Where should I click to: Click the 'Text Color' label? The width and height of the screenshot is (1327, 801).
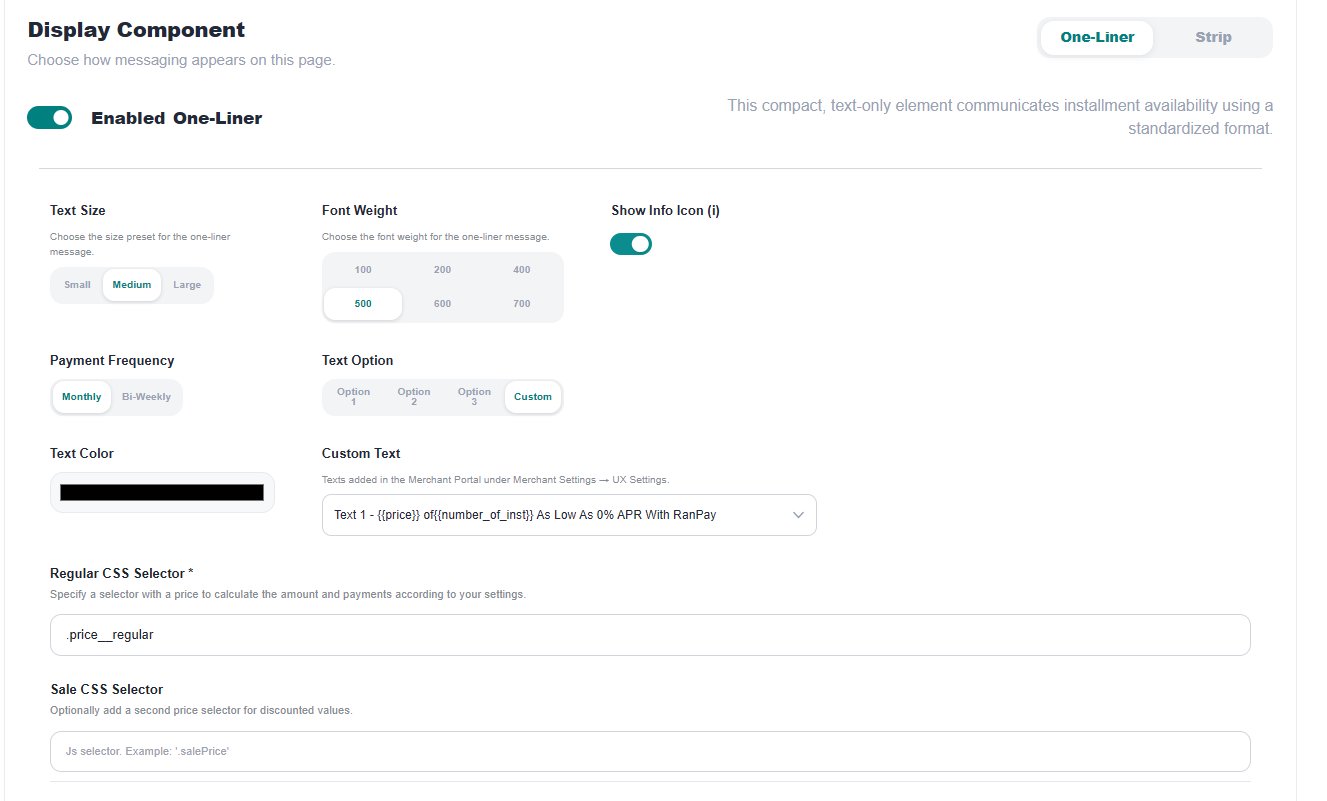[82, 454]
